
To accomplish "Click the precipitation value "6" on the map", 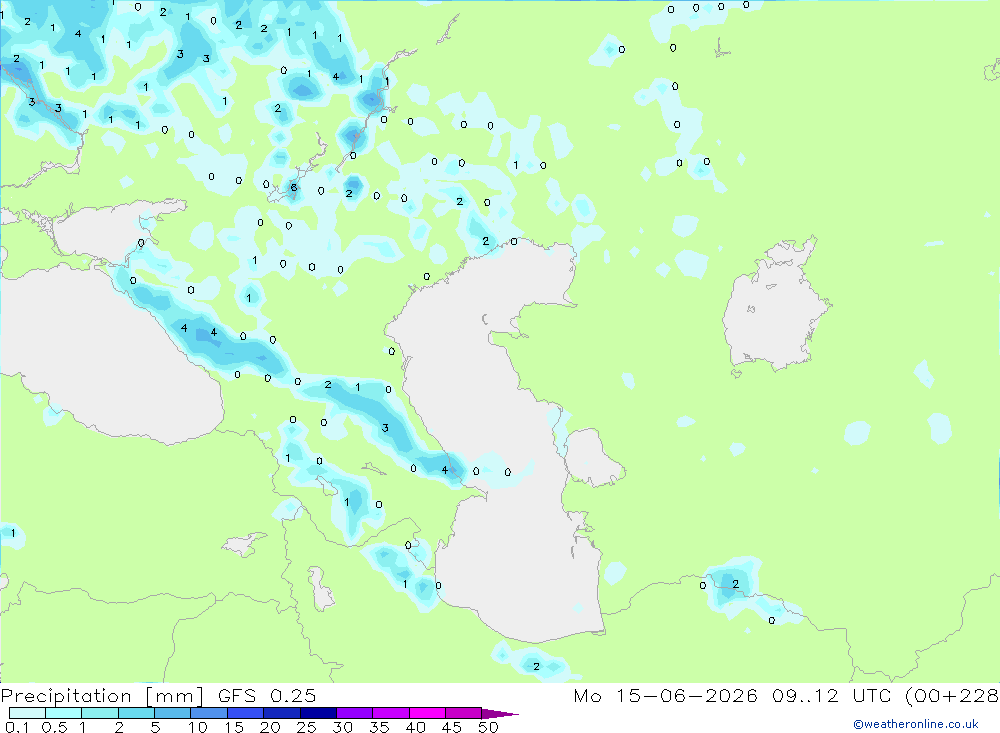I will point(294,188).
